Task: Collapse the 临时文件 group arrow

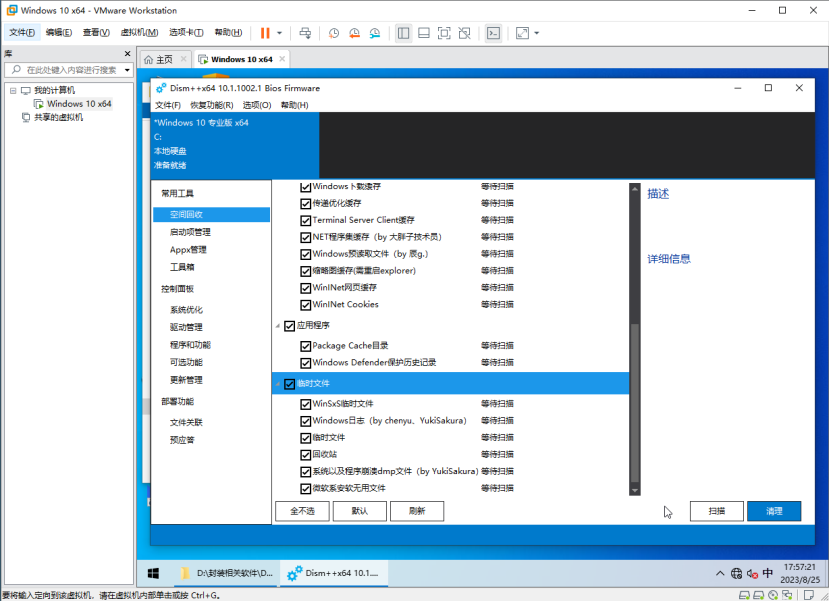Action: tap(278, 384)
